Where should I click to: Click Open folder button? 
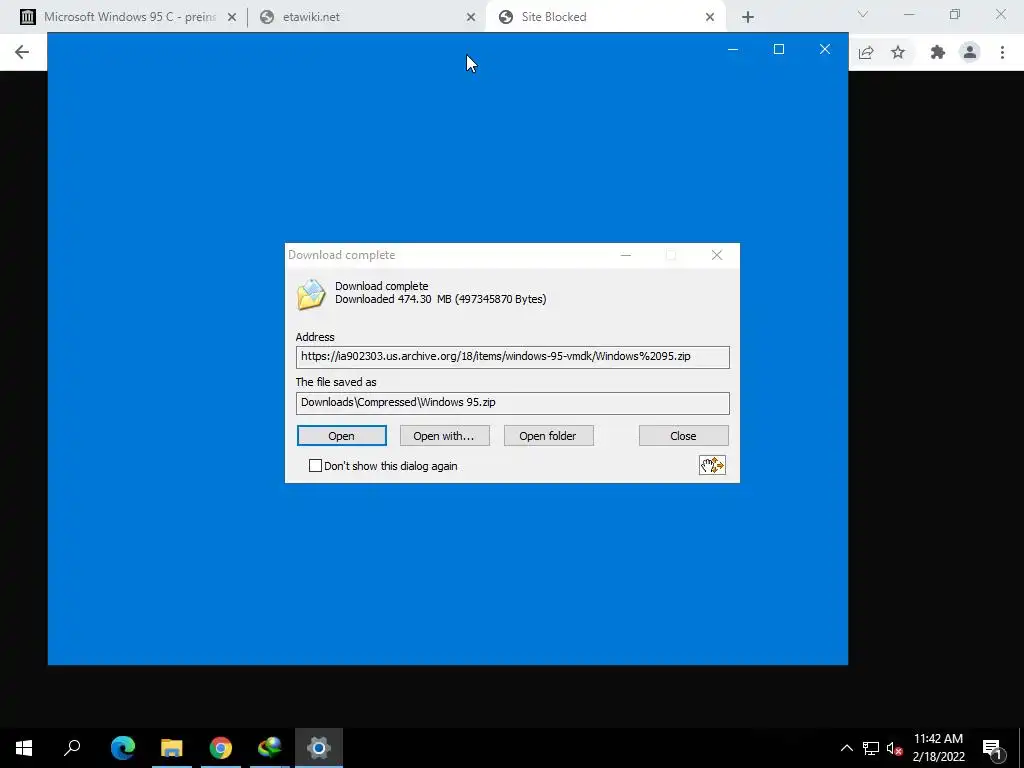point(548,436)
